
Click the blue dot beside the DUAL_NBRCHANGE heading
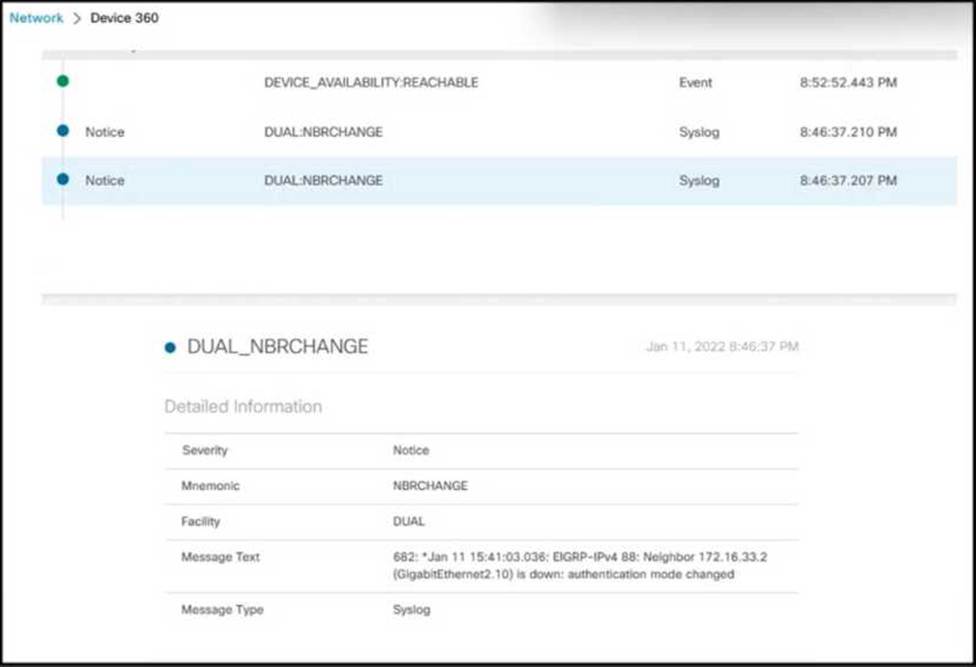click(x=170, y=347)
